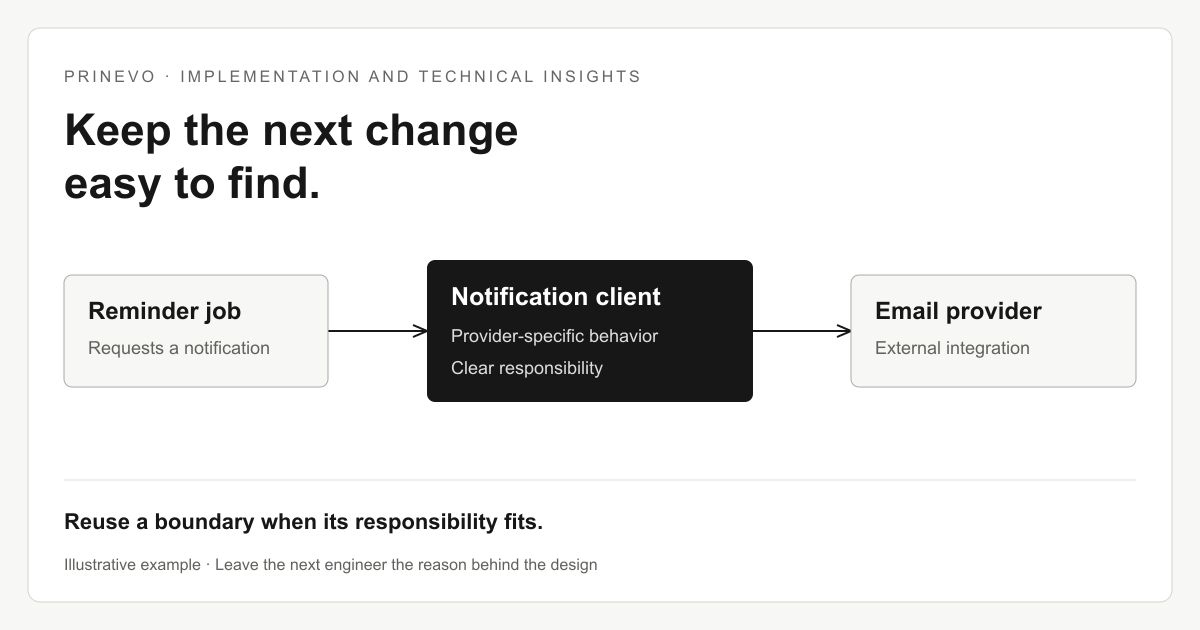The image size is (1200, 630).
Task: Click the 'Keep the next change easy to find.' headline
Action: coord(291,158)
